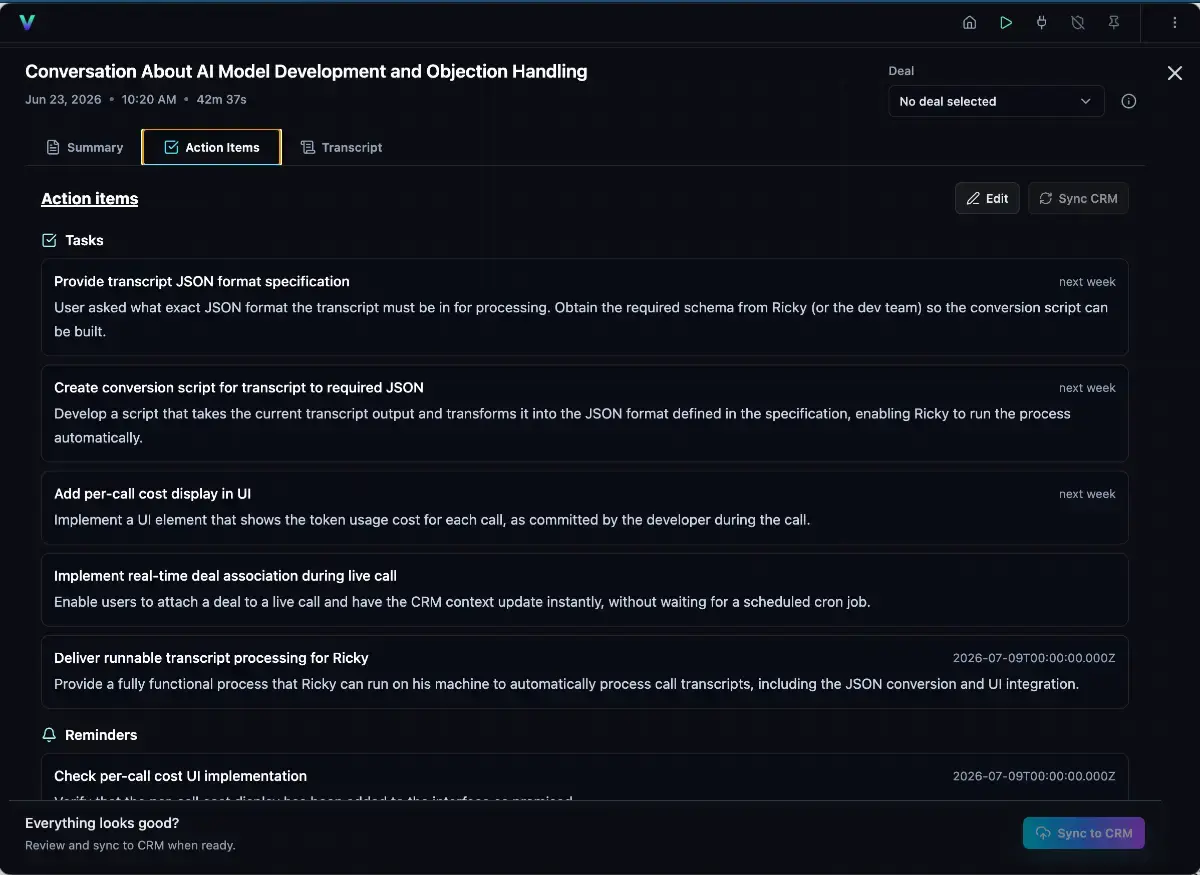Click the Edit button
This screenshot has width=1200, height=875.
[987, 198]
